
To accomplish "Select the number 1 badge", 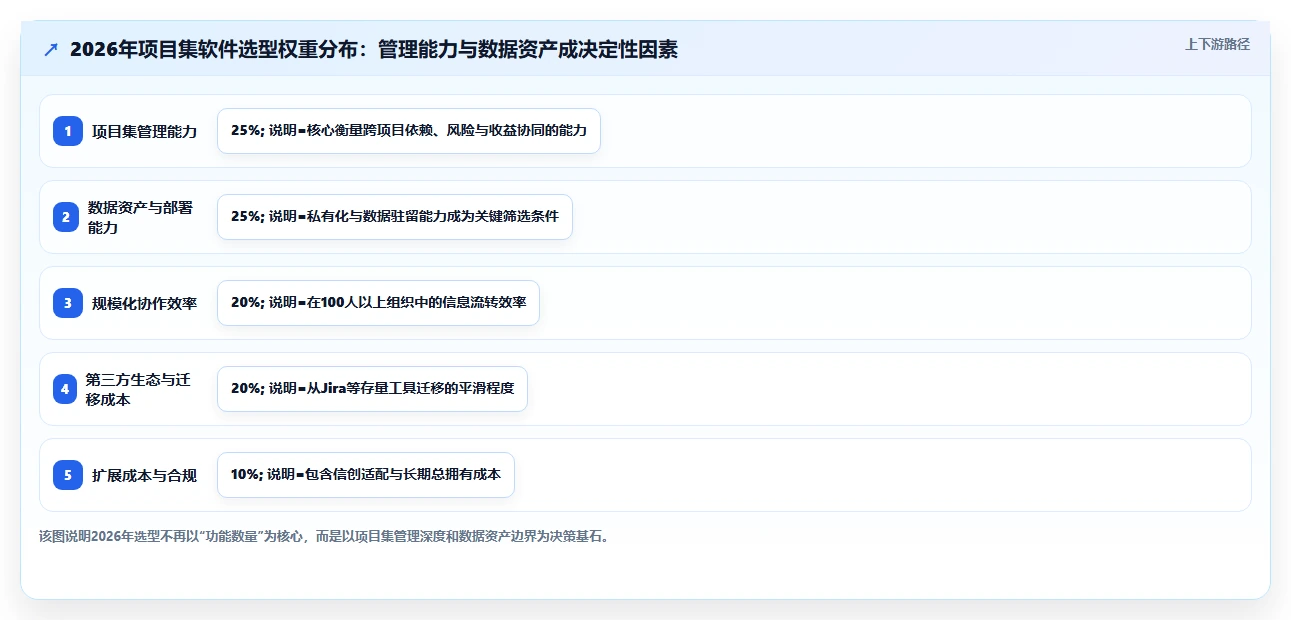I will point(68,131).
